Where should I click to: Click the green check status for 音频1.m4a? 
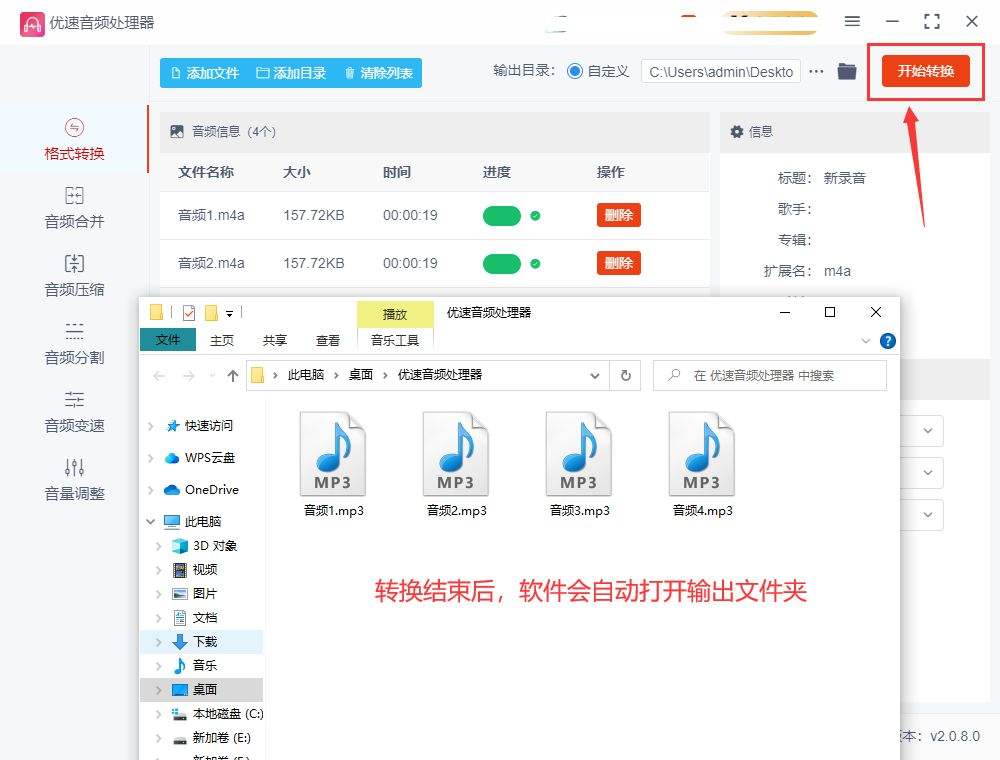pyautogui.click(x=536, y=216)
